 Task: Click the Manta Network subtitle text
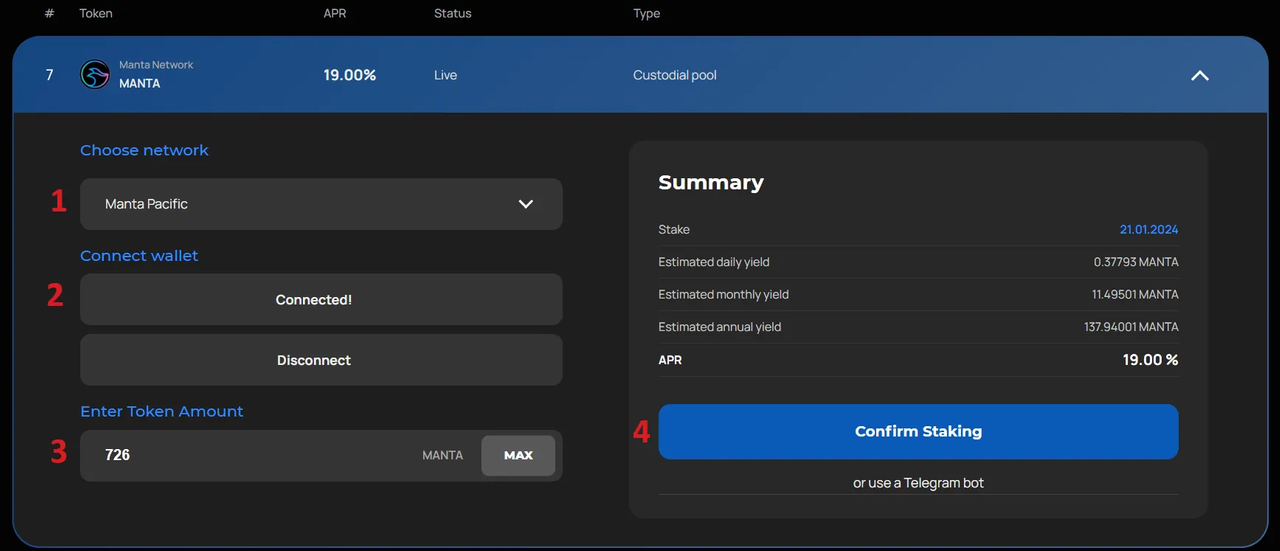tap(156, 65)
